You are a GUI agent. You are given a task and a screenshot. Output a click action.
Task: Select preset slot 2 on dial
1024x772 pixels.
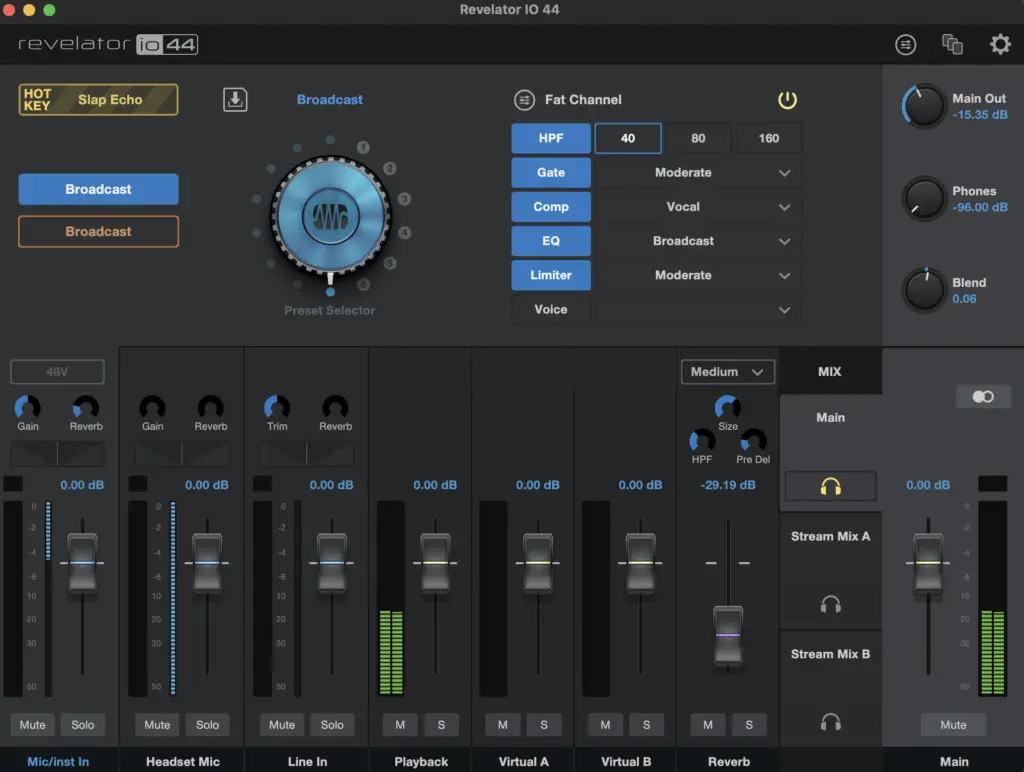click(390, 169)
